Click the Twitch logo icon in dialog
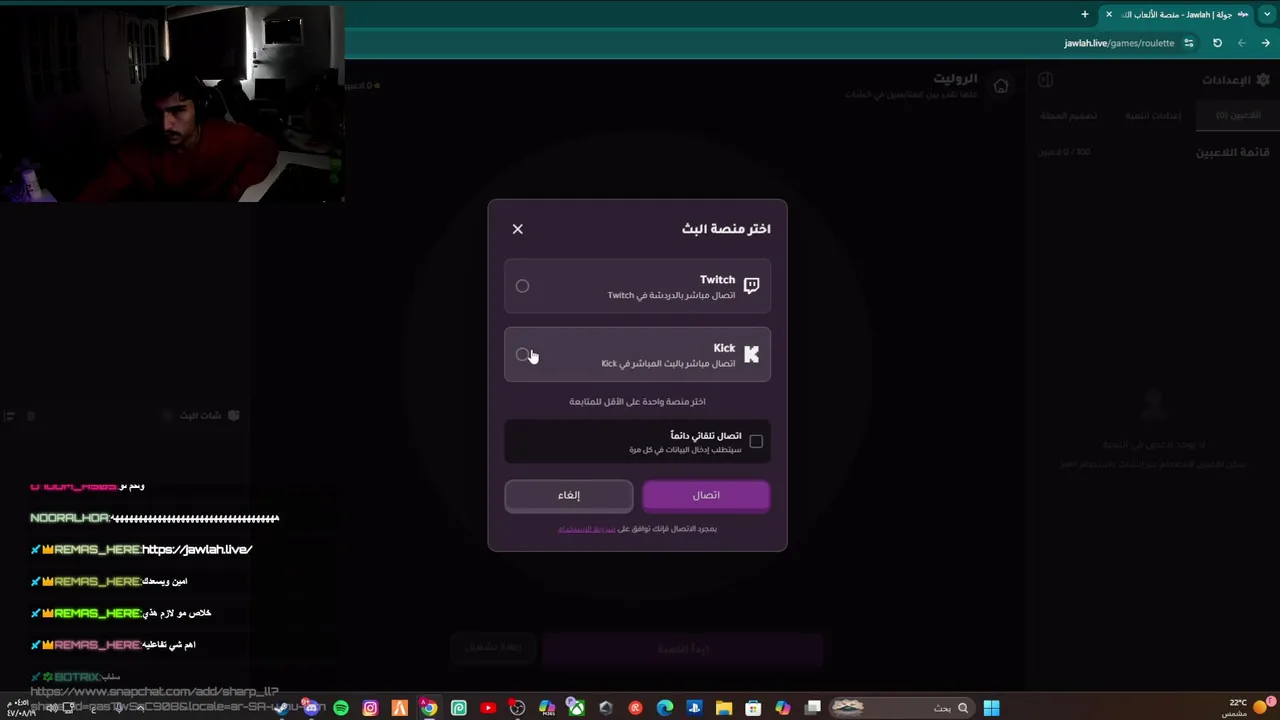Viewport: 1280px width, 720px height. point(751,286)
